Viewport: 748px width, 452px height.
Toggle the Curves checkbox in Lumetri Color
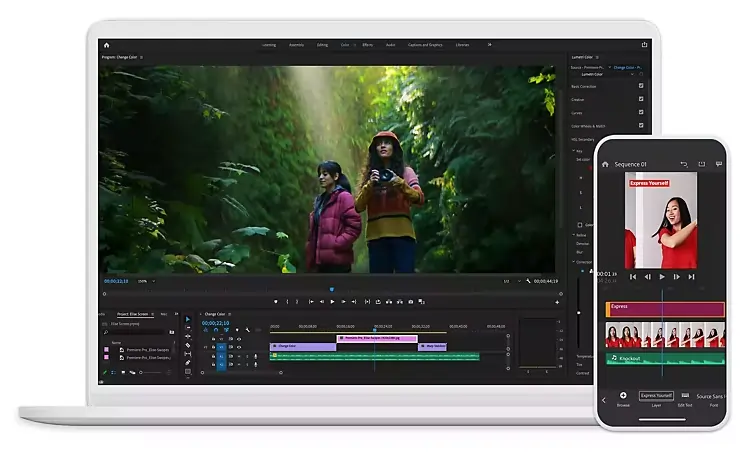pyautogui.click(x=641, y=113)
